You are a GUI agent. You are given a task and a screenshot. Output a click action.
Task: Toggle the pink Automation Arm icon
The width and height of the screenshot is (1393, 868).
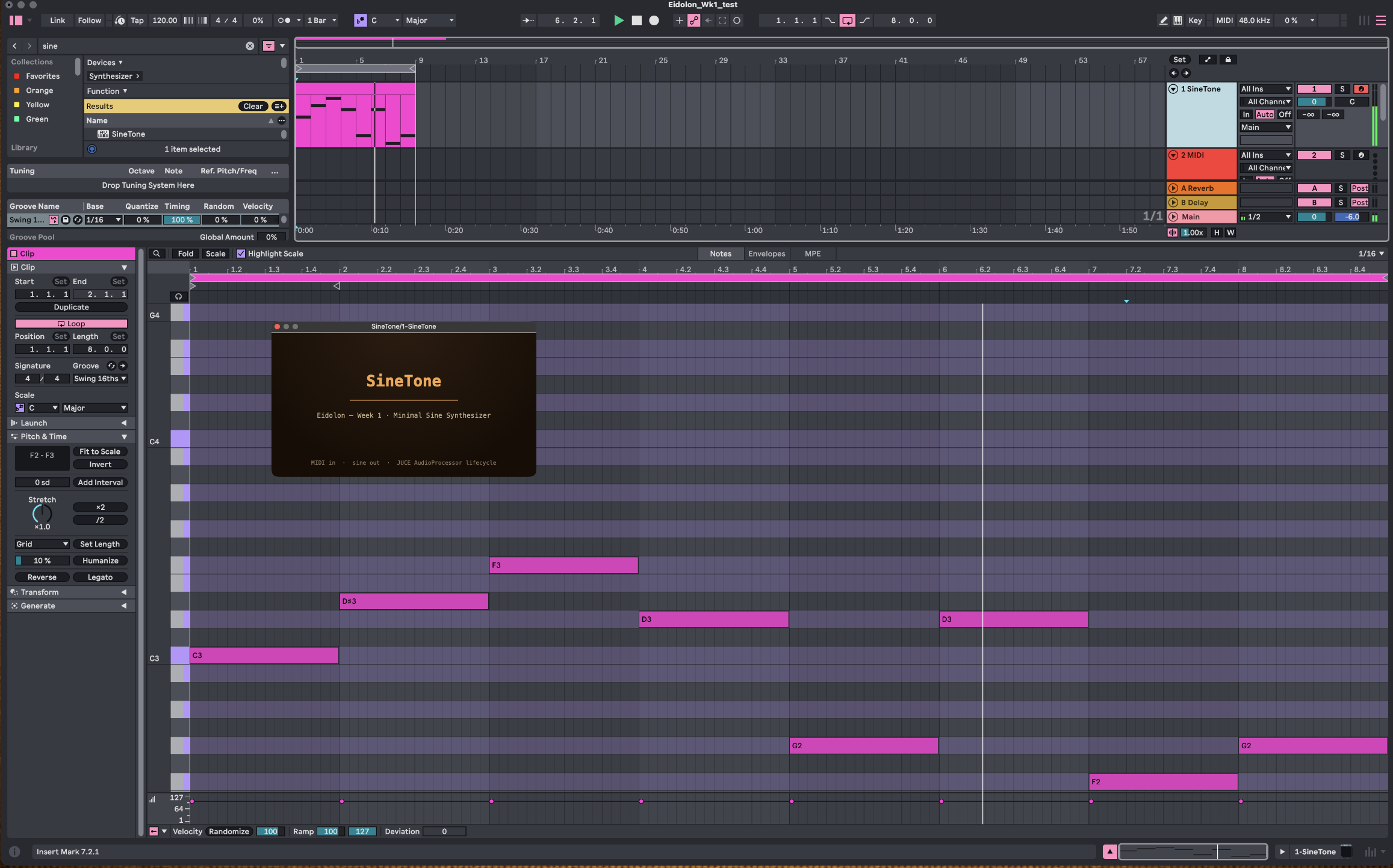pos(693,20)
